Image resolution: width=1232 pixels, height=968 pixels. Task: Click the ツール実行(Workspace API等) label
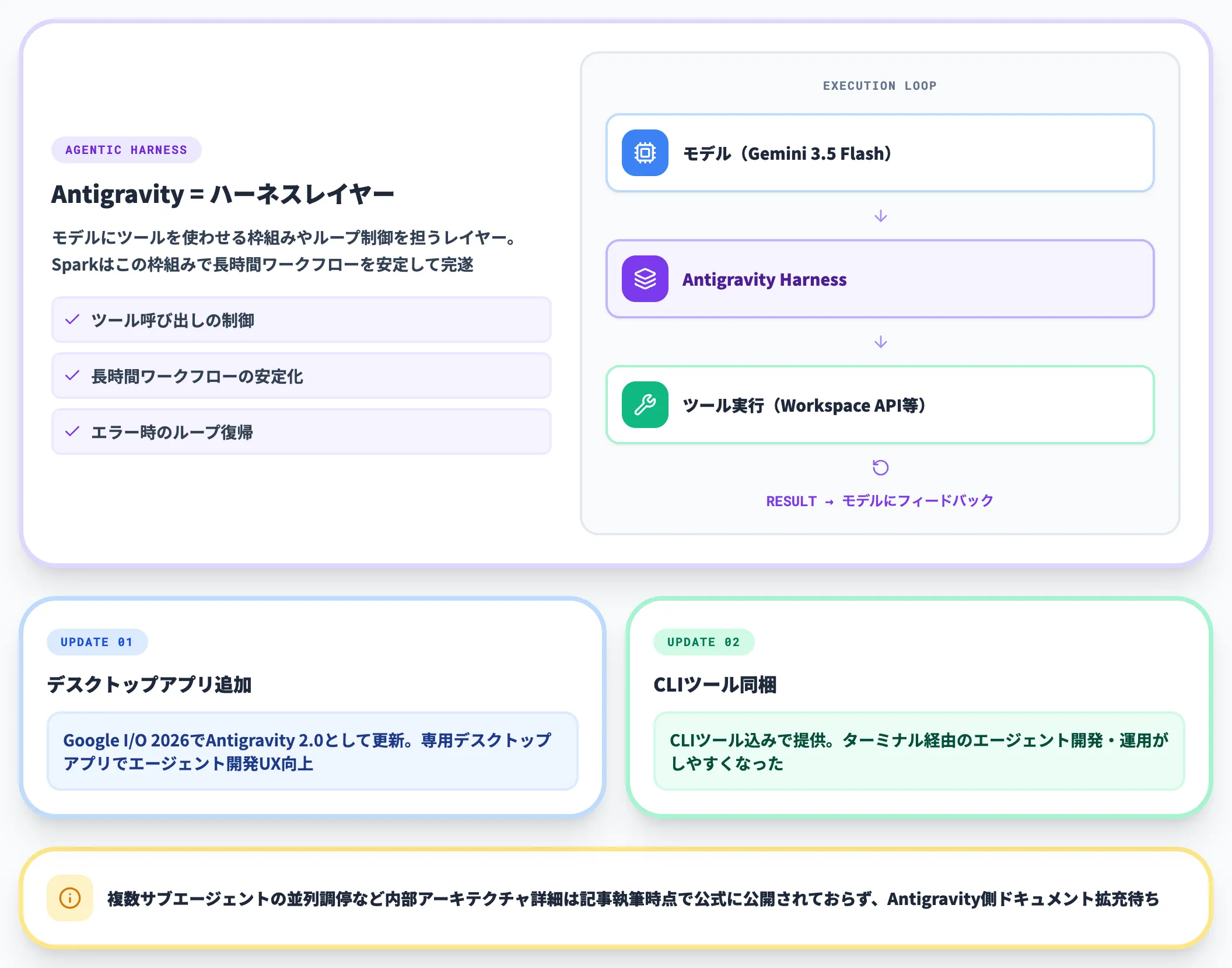click(804, 405)
